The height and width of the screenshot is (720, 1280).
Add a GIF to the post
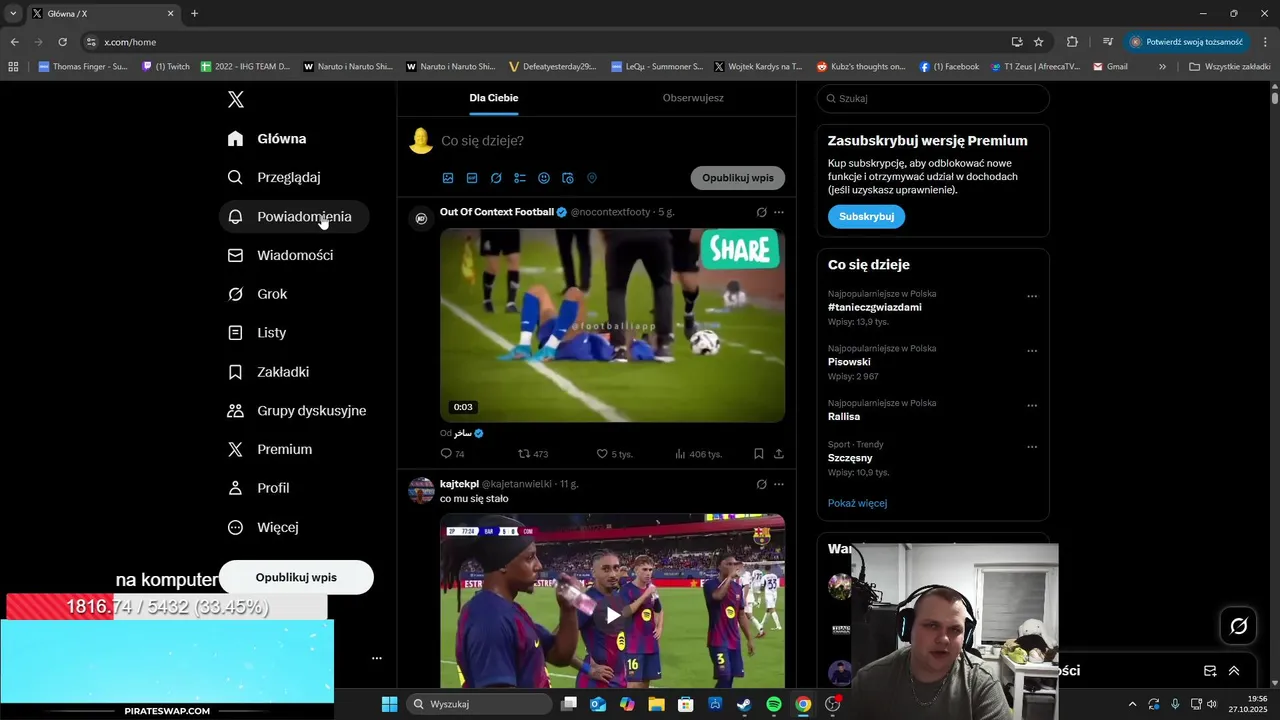tap(472, 178)
